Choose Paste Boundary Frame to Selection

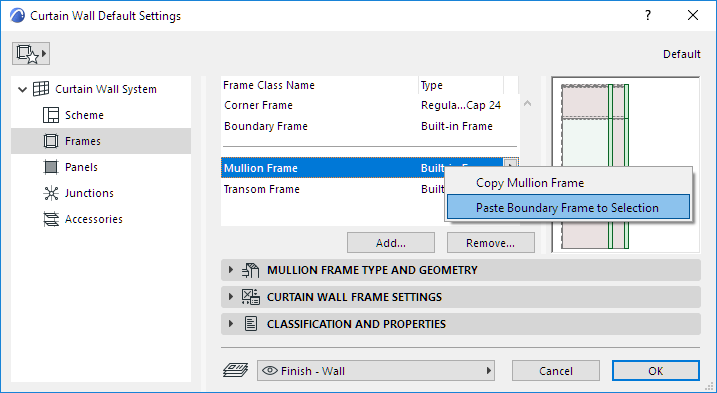568,208
